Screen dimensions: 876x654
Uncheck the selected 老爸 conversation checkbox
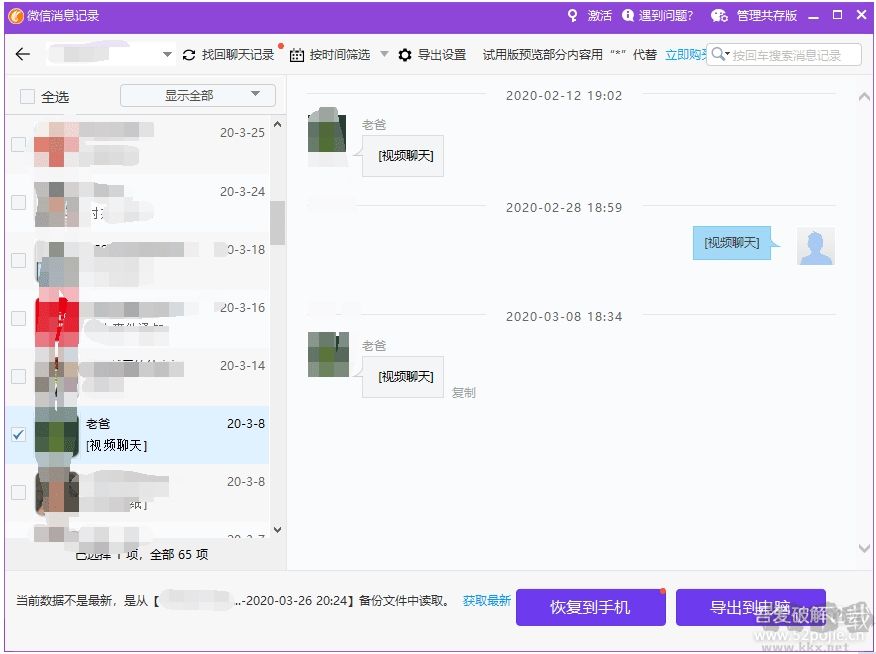(17, 434)
